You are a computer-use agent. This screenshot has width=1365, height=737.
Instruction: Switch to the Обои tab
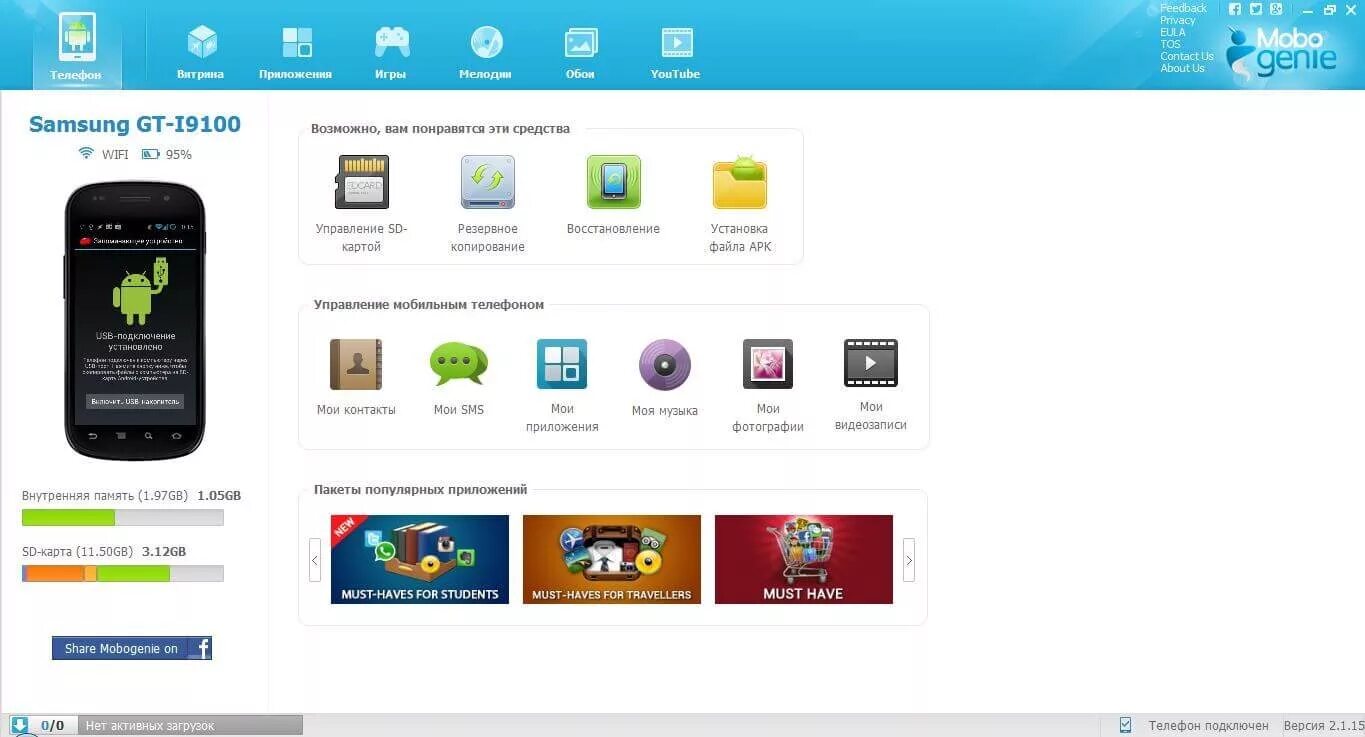(x=580, y=53)
